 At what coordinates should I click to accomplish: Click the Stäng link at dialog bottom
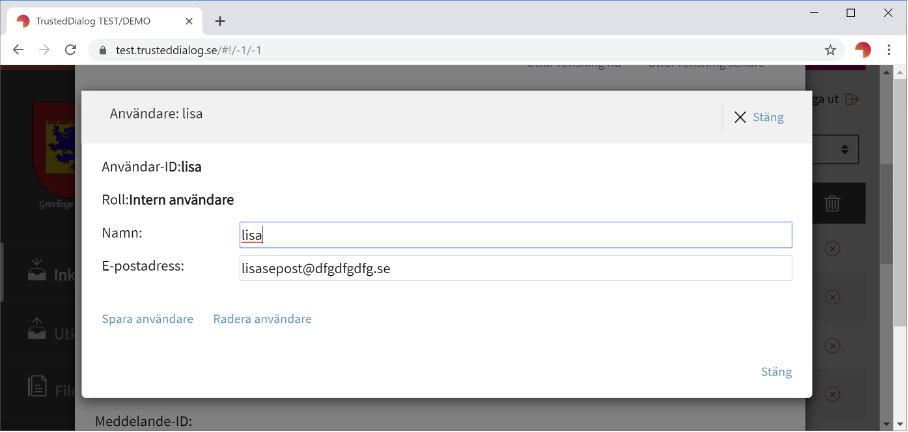tap(776, 372)
